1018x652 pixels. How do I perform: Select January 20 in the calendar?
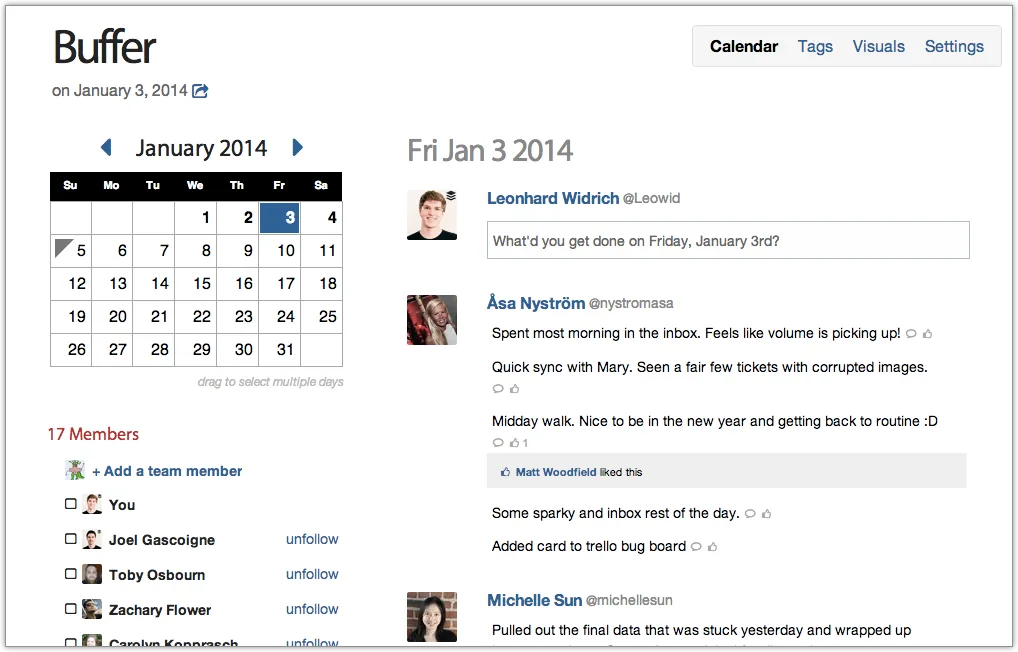pyautogui.click(x=112, y=317)
